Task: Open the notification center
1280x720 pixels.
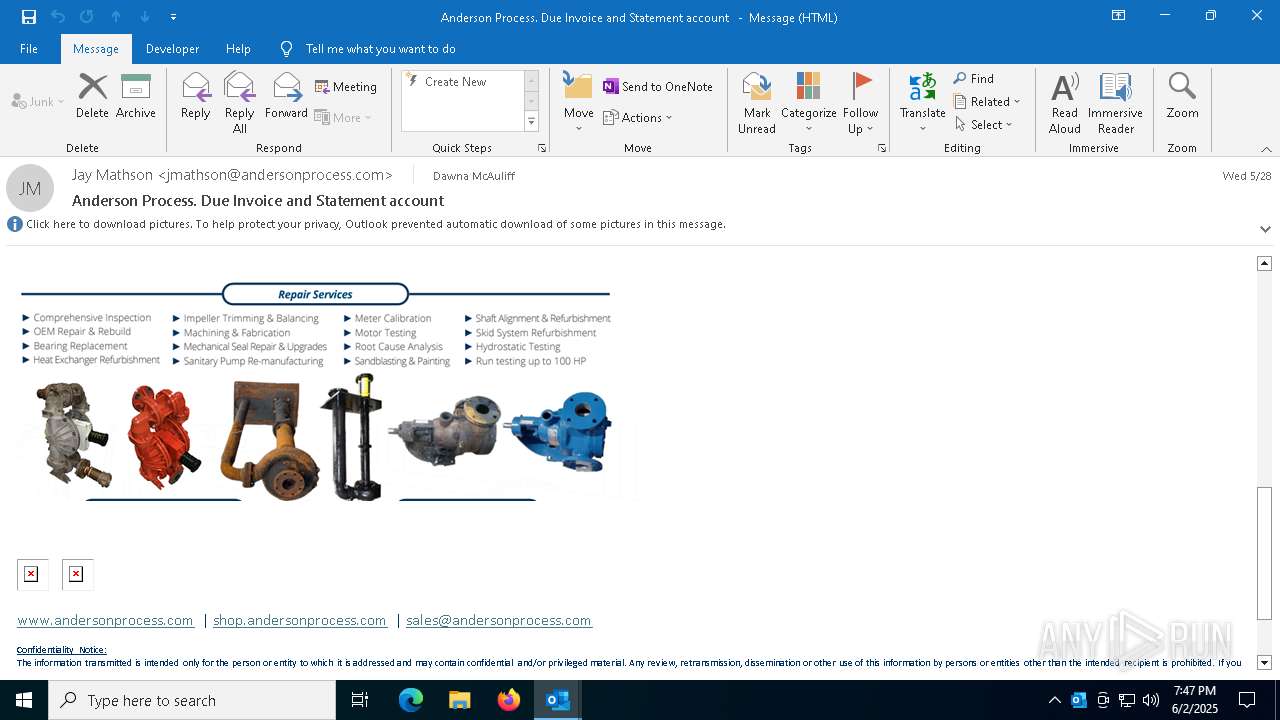Action: click(1247, 700)
